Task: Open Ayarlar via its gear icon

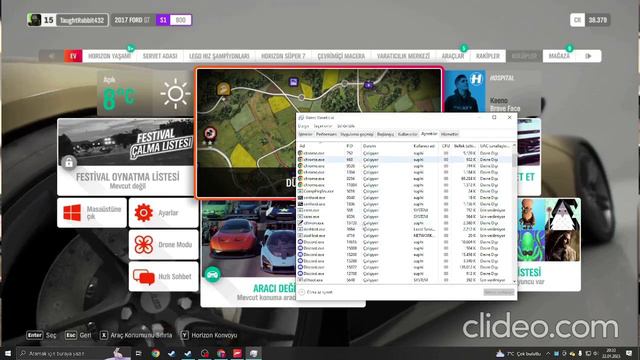Action: pyautogui.click(x=144, y=213)
